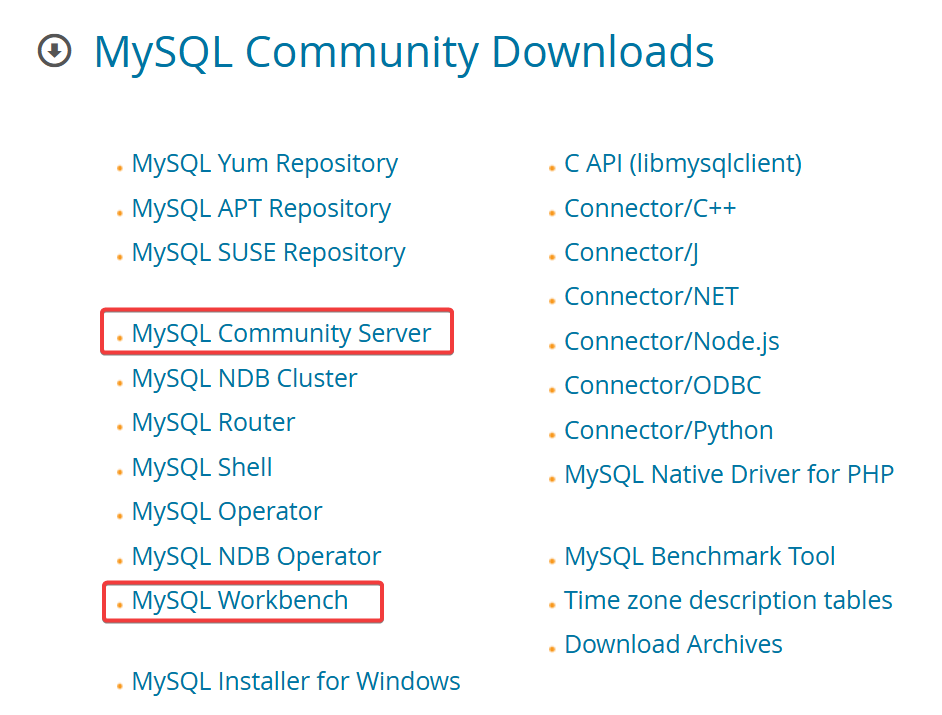
Task: Open the Connector/Python link
Action: [668, 431]
